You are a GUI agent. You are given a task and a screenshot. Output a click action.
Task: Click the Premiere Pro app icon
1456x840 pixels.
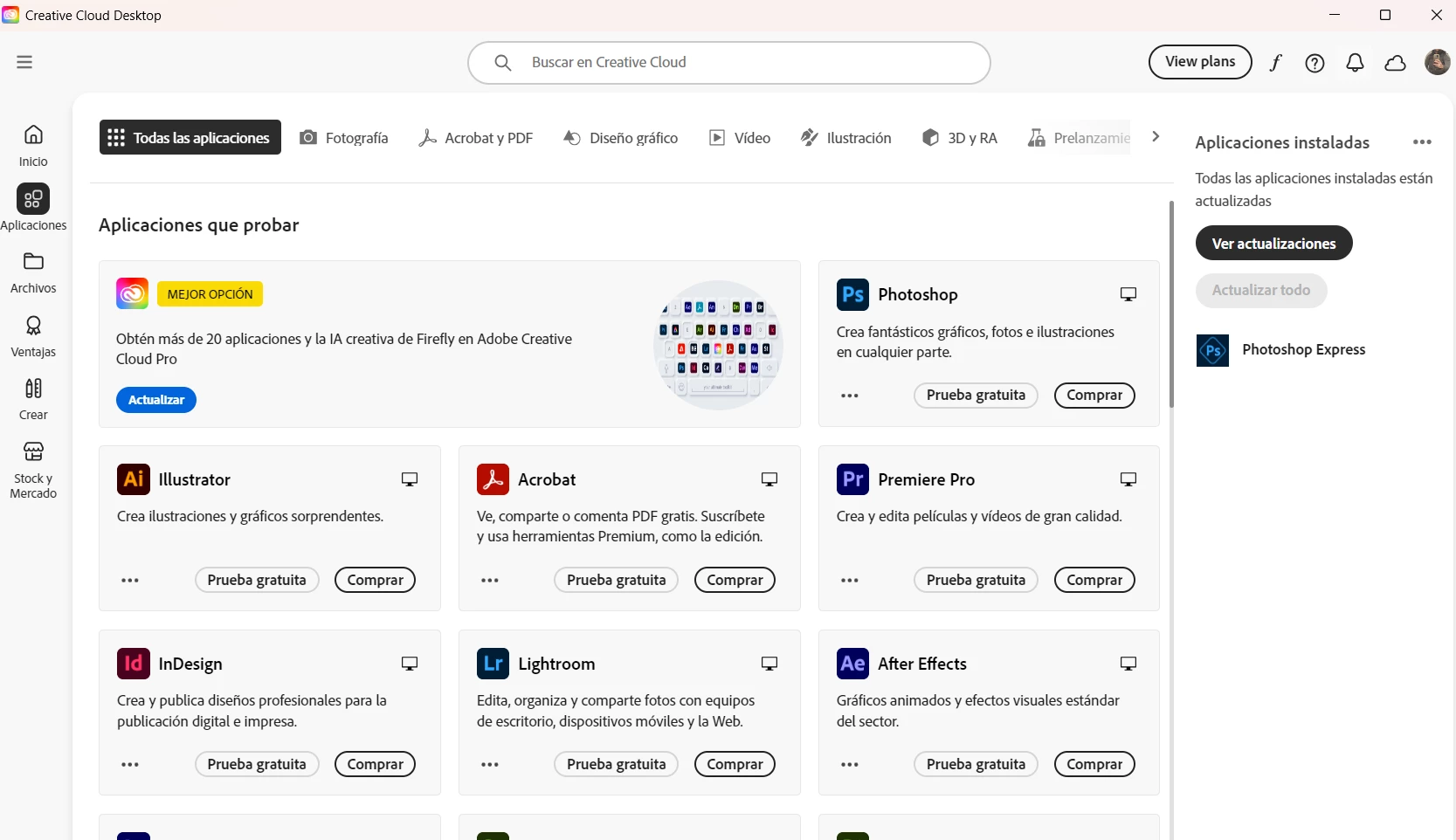(x=852, y=479)
